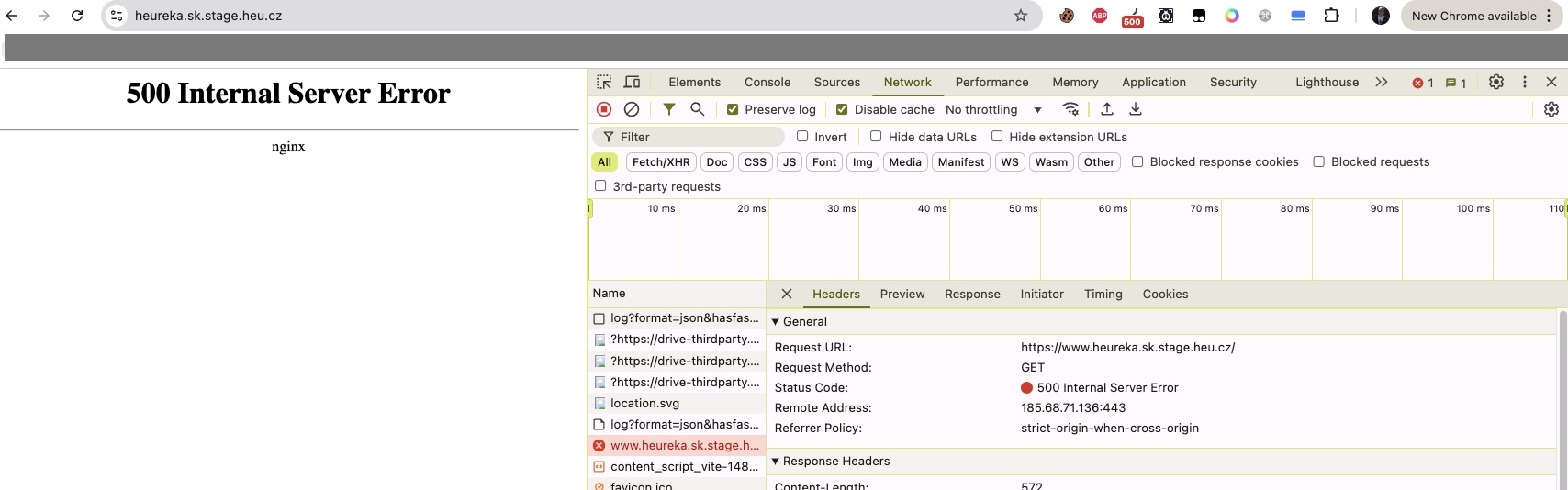Toggle device toolbar icon in DevTools
Image resolution: width=1568 pixels, height=490 pixels.
632,82
